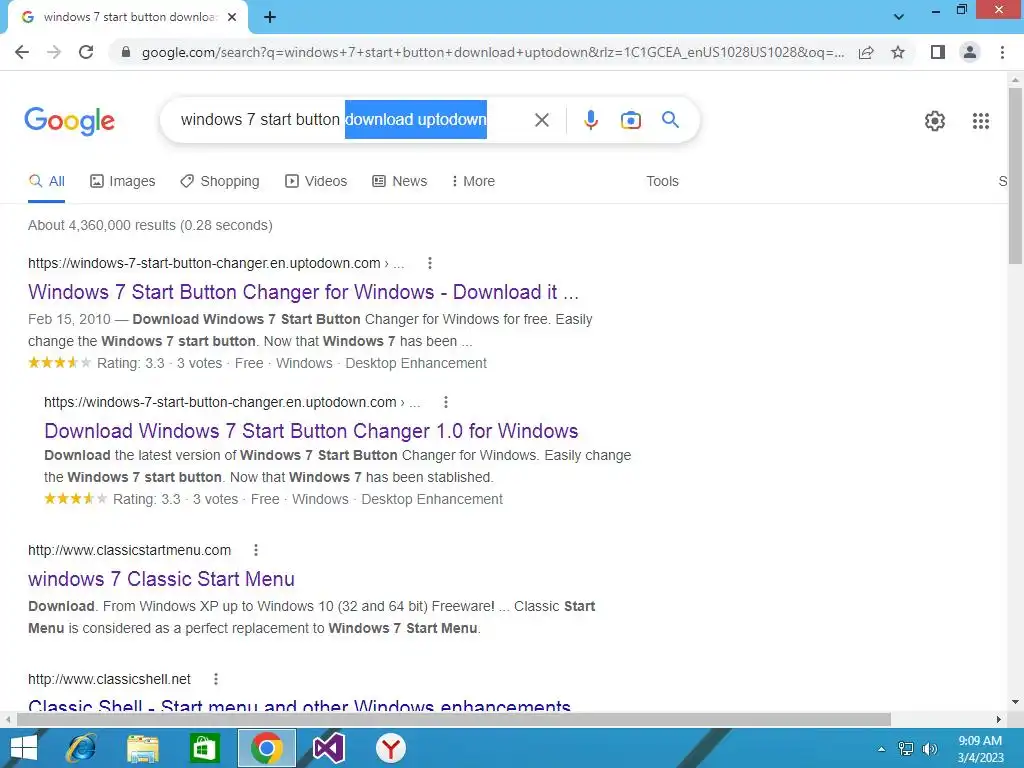This screenshot has width=1024, height=768.
Task: Open options next to classicshell.net
Action: pos(216,679)
